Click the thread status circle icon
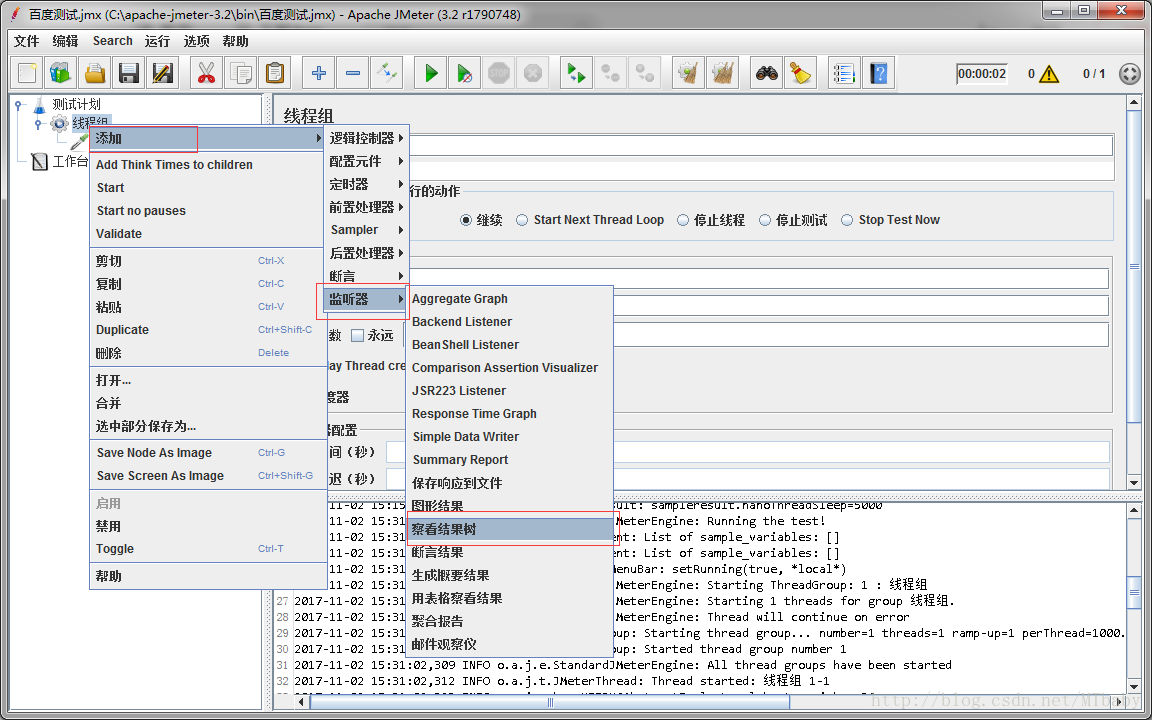The width and height of the screenshot is (1152, 720). coord(1129,73)
